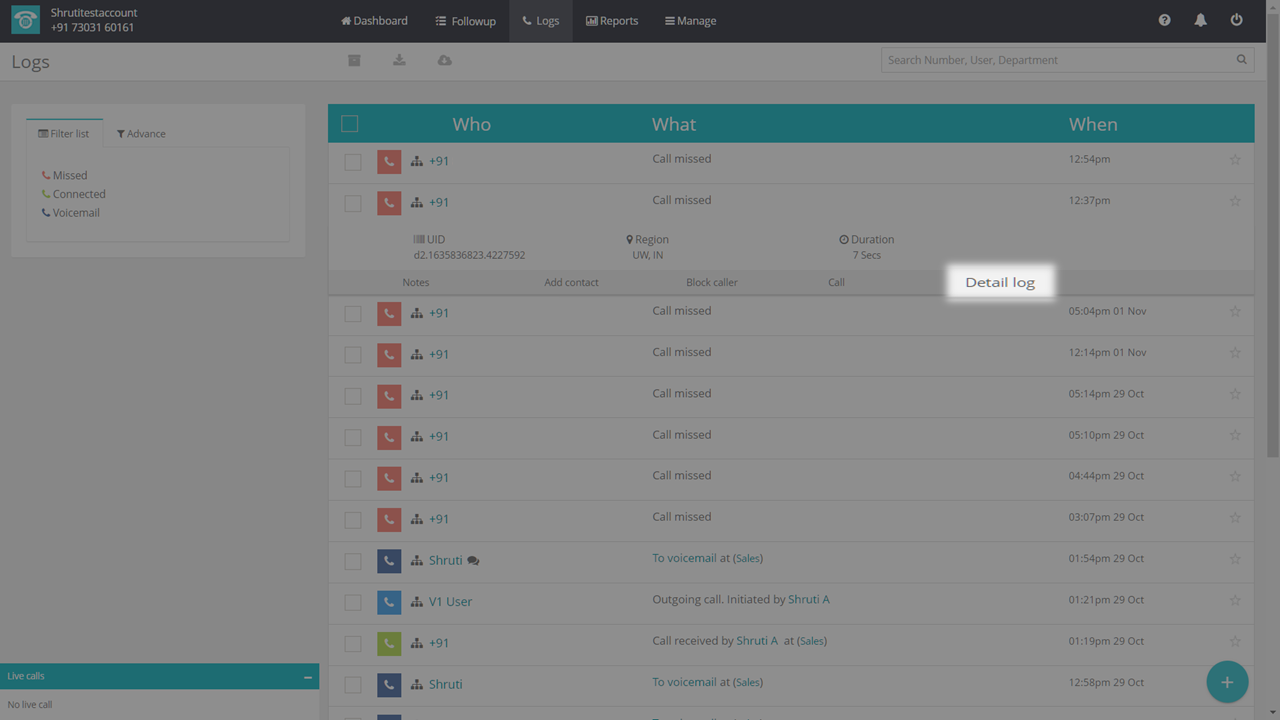The width and height of the screenshot is (1280, 720).
Task: Open the notifications bell icon
Action: click(1200, 20)
